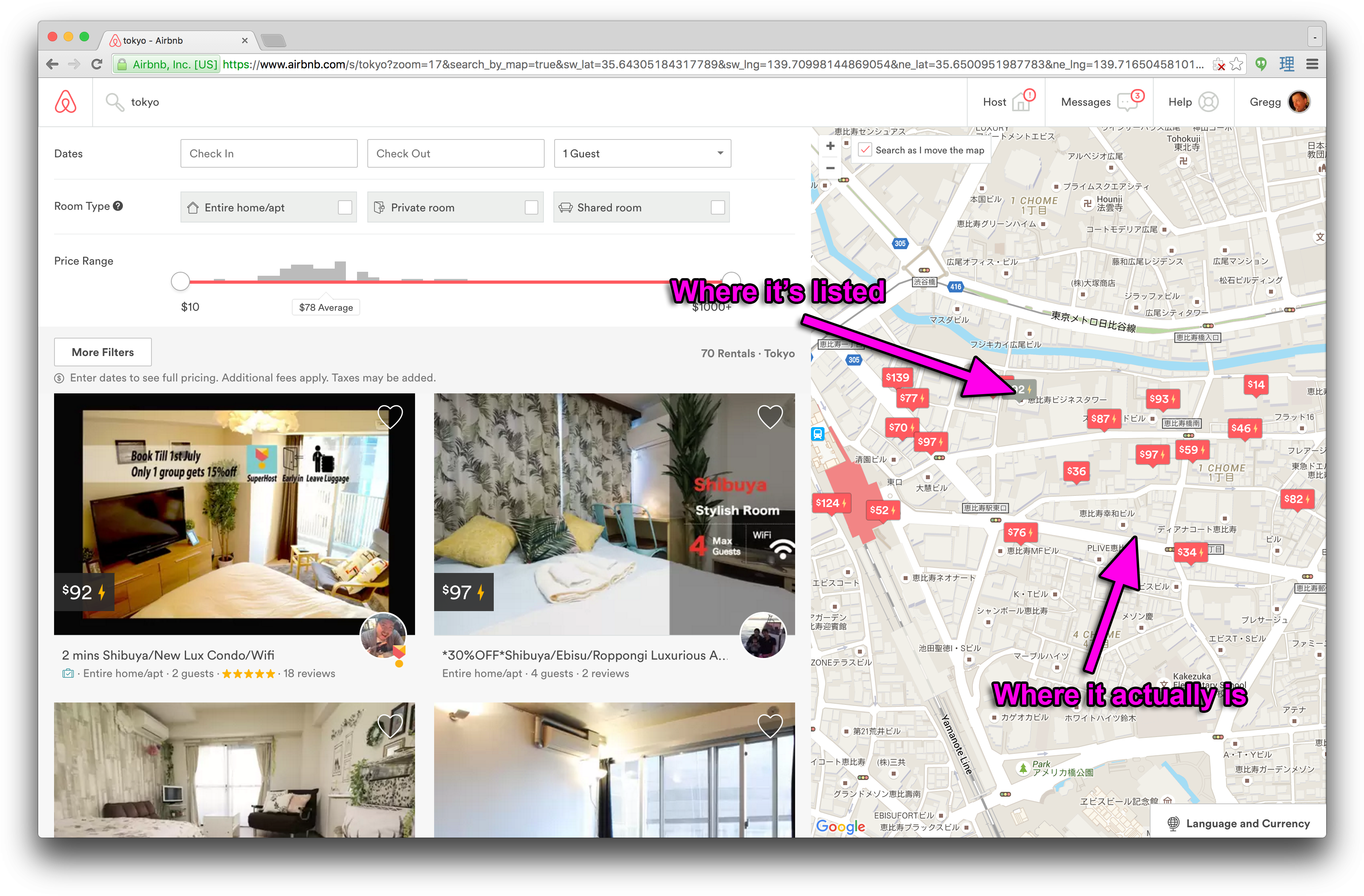
Task: Click the Check In date field
Action: tap(269, 153)
